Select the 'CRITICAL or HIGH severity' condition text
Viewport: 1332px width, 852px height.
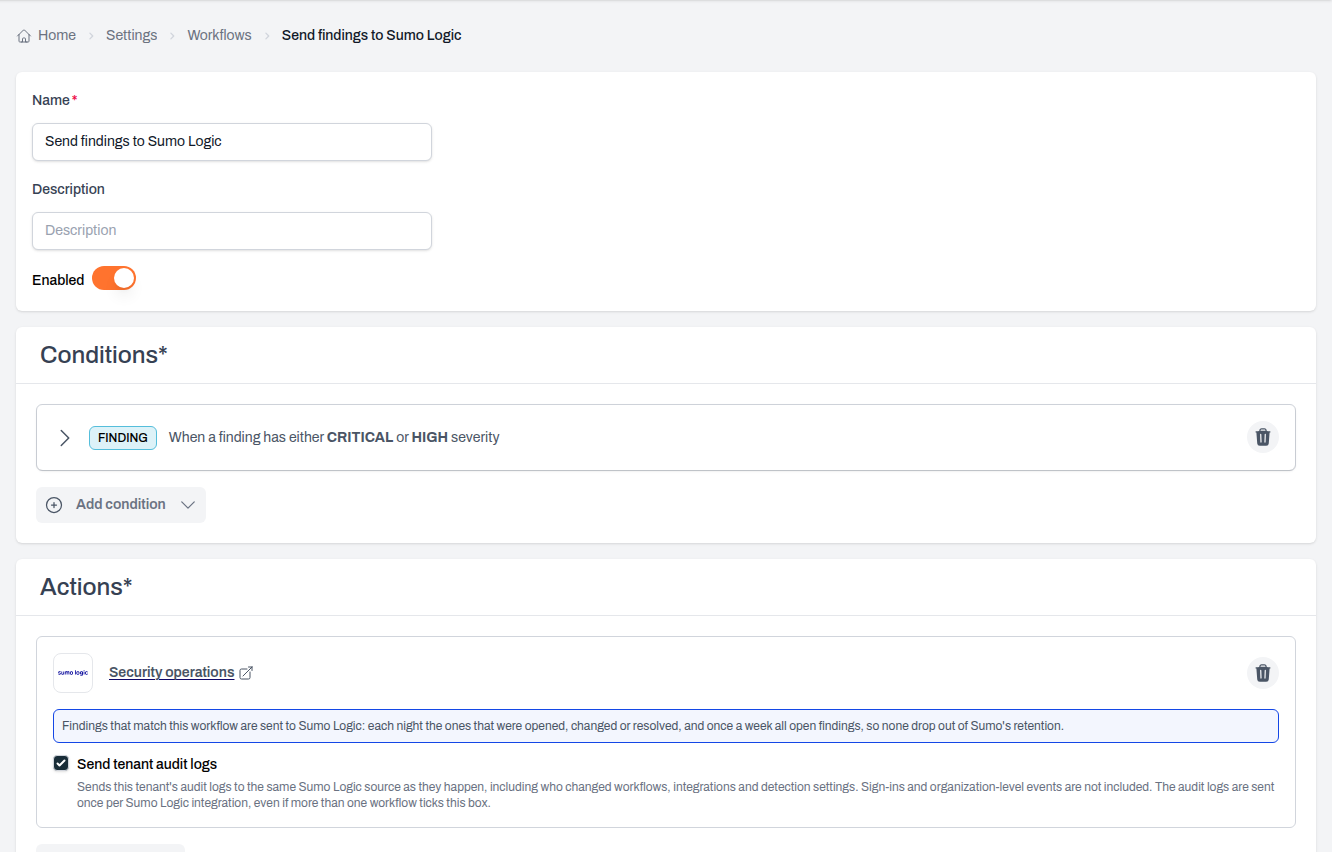click(x=334, y=437)
